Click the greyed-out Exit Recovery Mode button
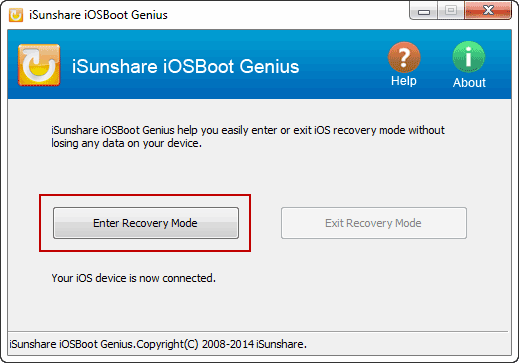This screenshot has height=363, width=519. click(x=374, y=223)
